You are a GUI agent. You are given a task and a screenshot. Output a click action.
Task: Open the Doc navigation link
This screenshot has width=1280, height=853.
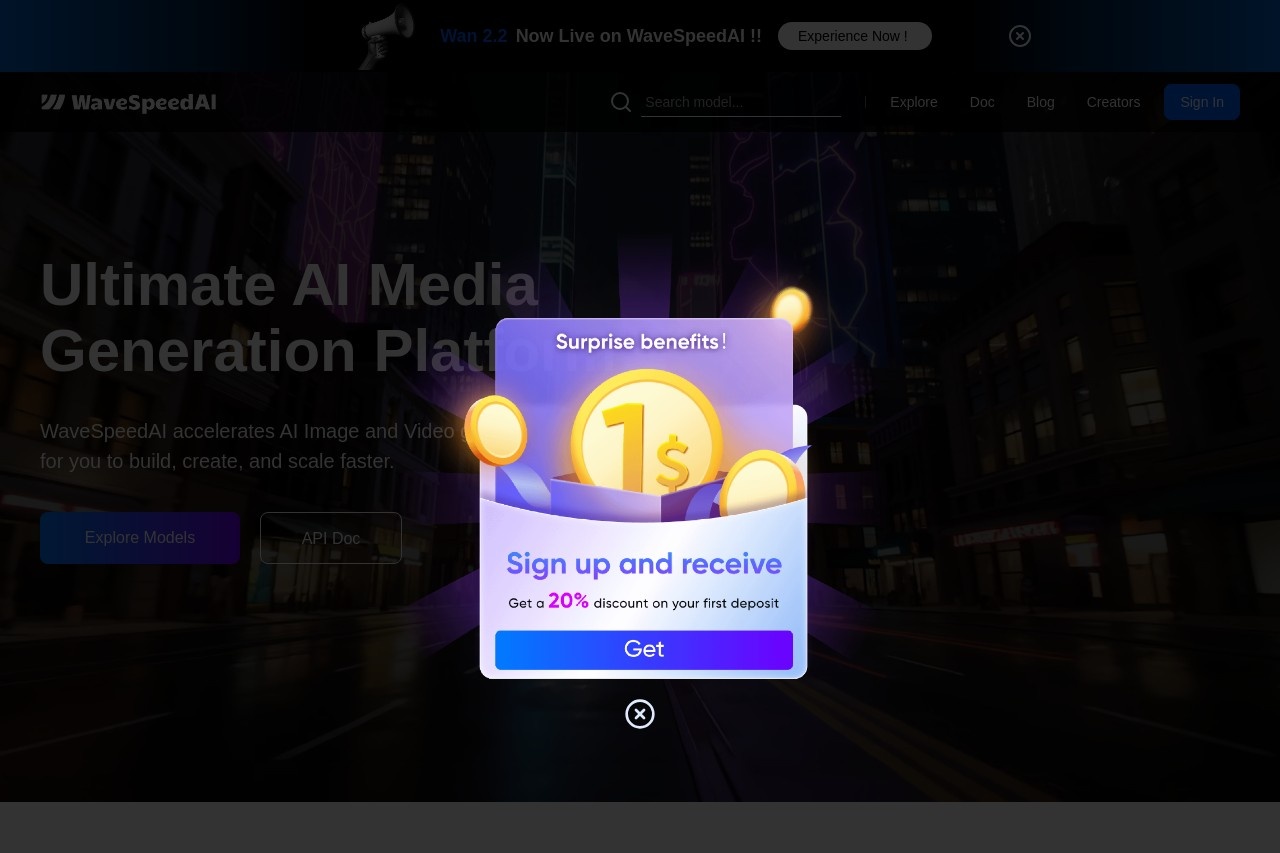click(x=982, y=102)
